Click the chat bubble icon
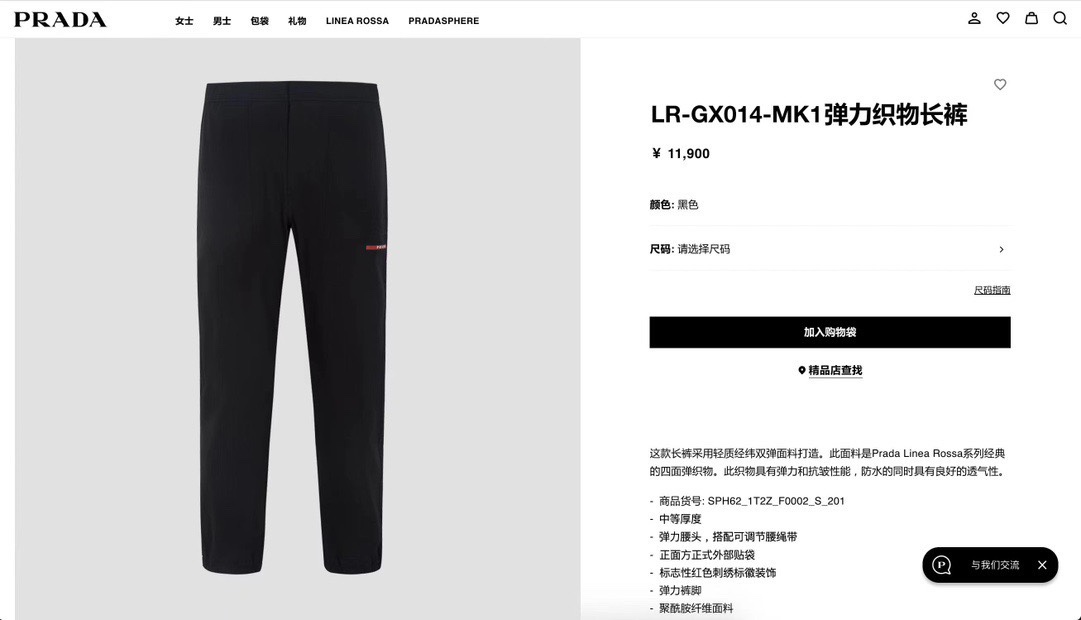 coord(942,565)
